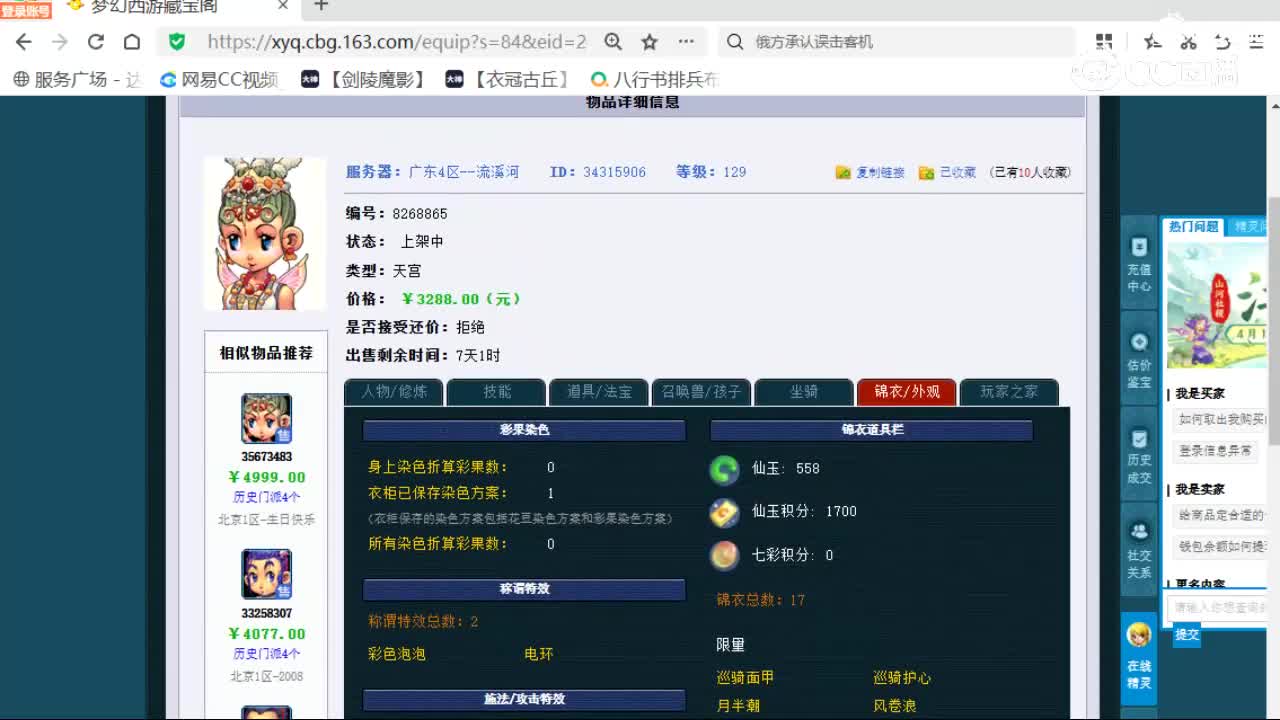Open similar item 33258307 thumbnail
Viewport: 1280px width, 720px height.
(x=266, y=574)
